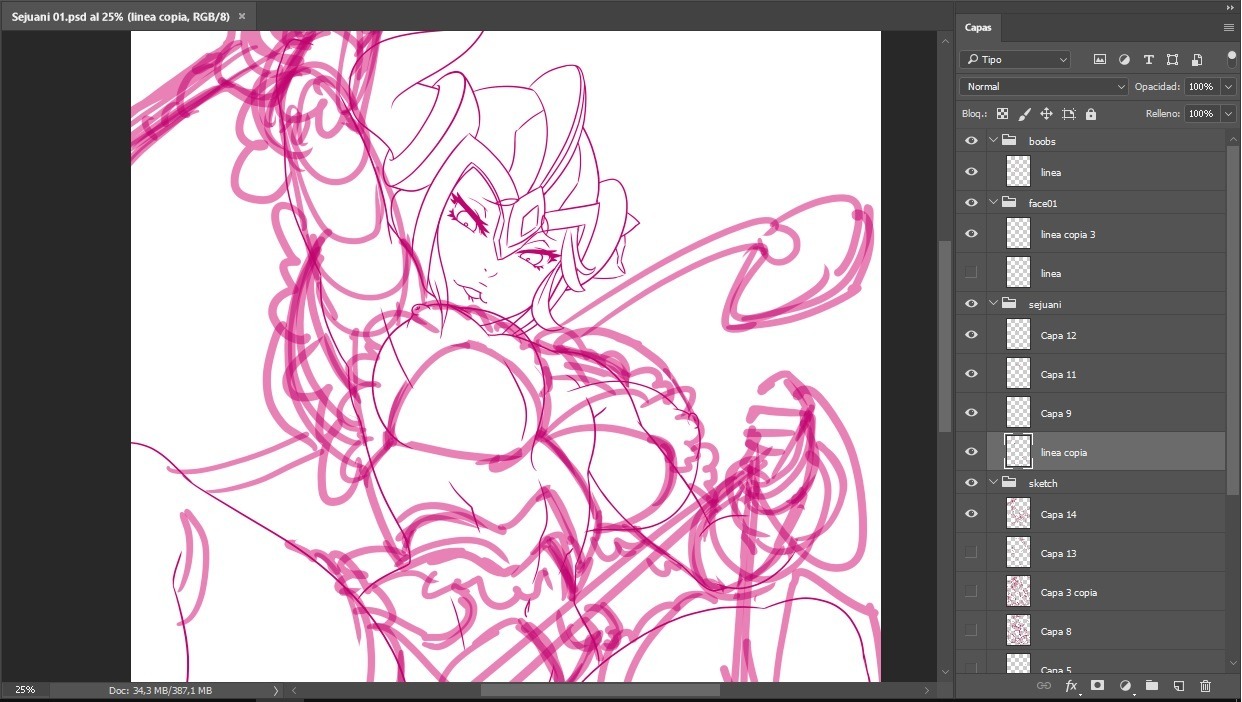
Task: Hide the Capa 12 layer
Action: (971, 335)
